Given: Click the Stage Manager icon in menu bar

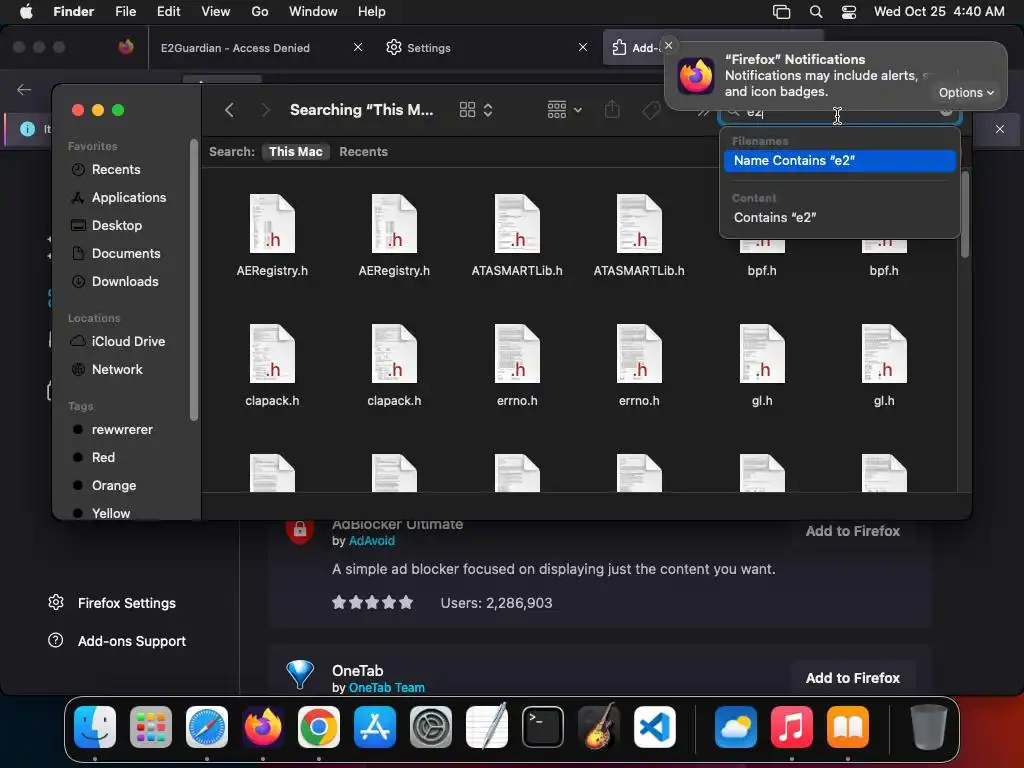Looking at the screenshot, I should [x=781, y=12].
